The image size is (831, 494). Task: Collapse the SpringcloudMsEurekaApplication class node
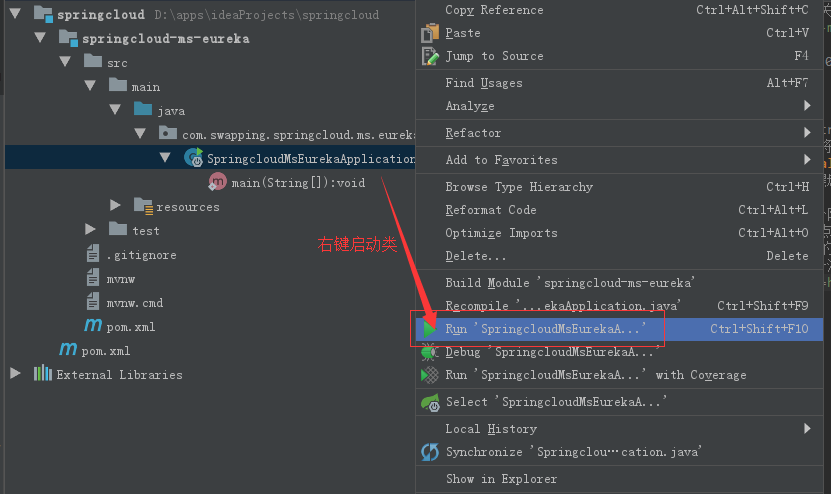[x=165, y=158]
